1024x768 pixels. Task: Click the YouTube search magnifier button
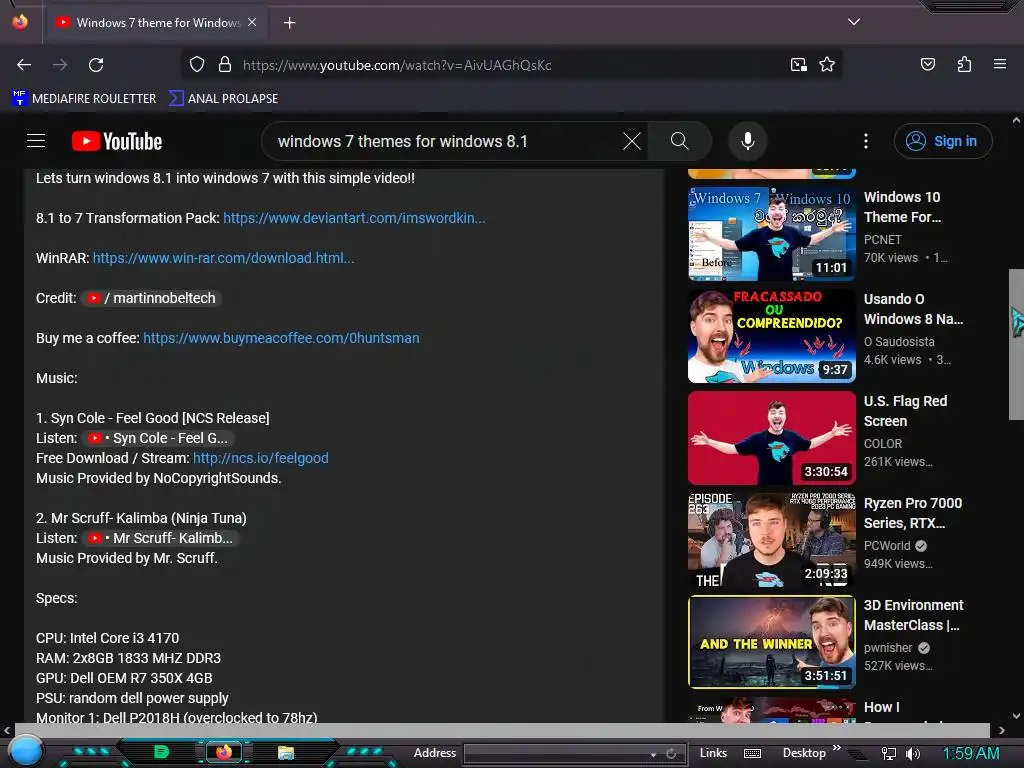click(680, 141)
